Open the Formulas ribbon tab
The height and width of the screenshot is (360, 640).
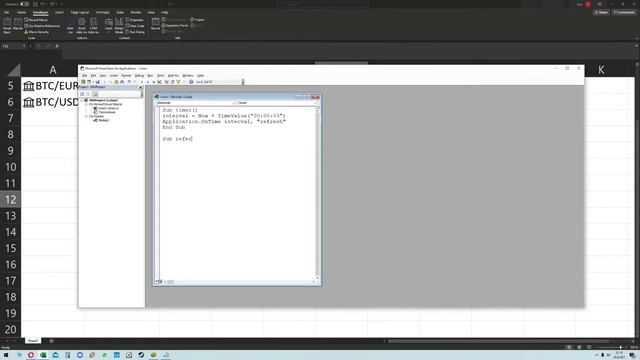coord(102,13)
